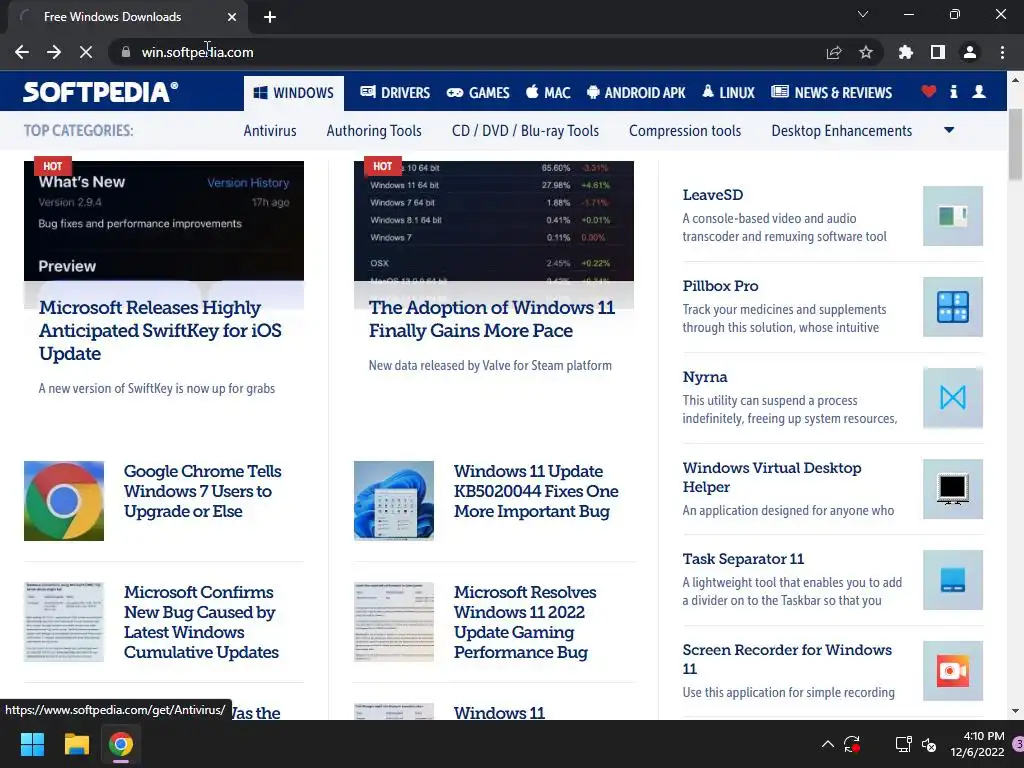
Task: Open tab search chevron
Action: (863, 14)
